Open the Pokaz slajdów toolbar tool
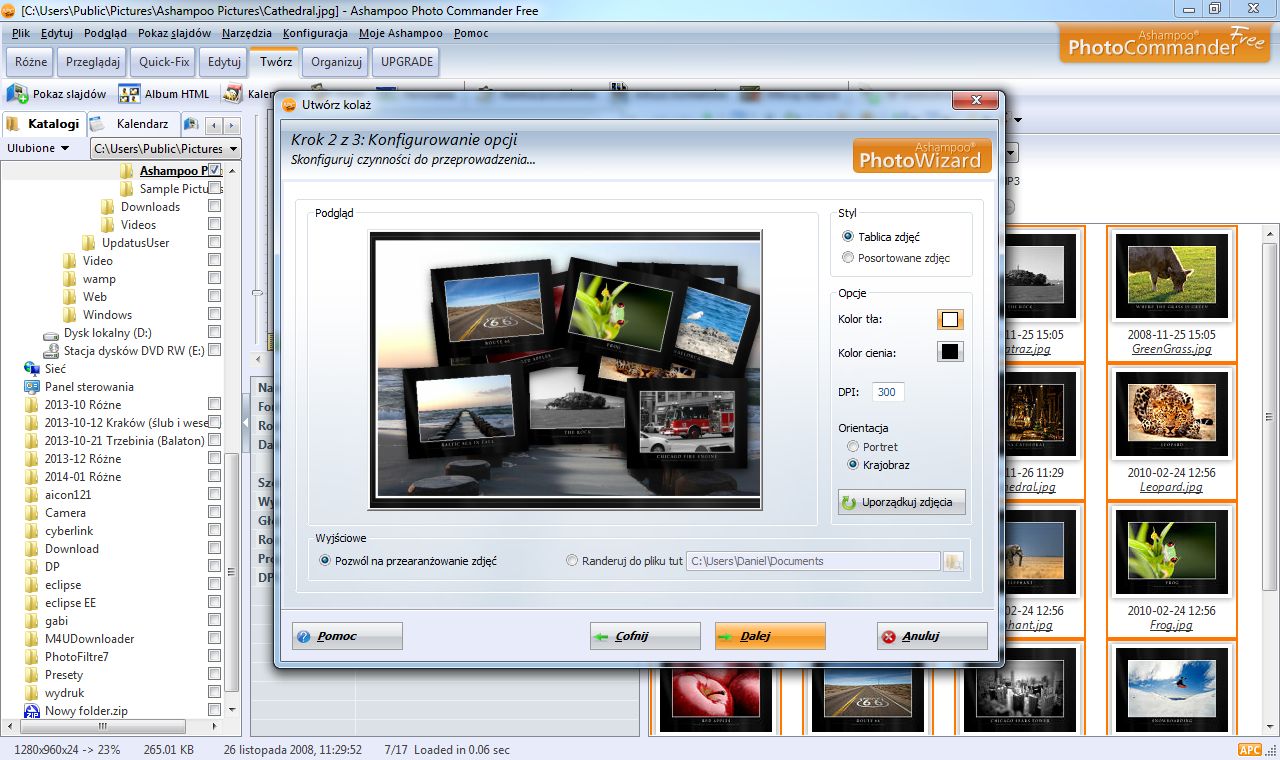Viewport: 1280px width, 760px height. [x=57, y=94]
